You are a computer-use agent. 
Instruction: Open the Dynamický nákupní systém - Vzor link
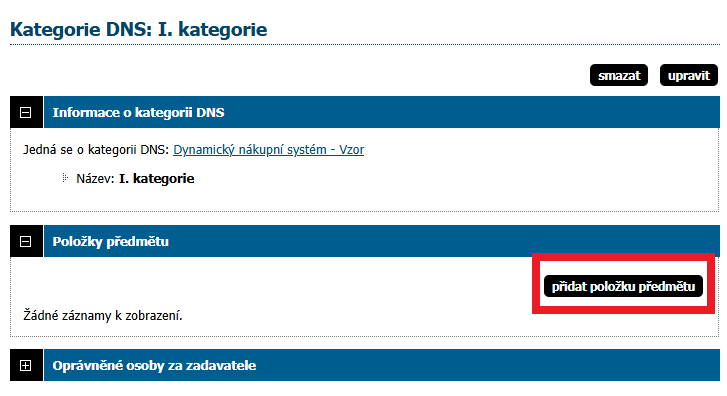pos(268,150)
